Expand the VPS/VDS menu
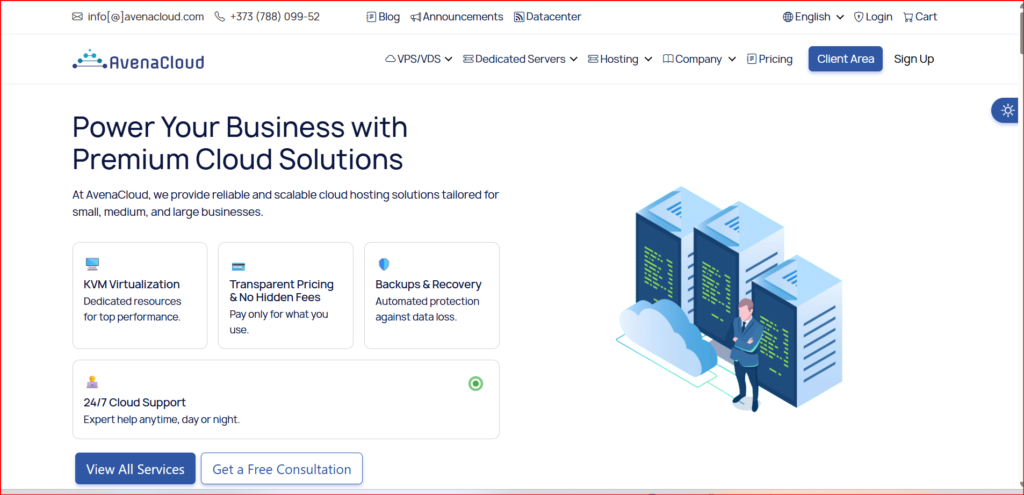Viewport: 1024px width, 495px height. [418, 59]
